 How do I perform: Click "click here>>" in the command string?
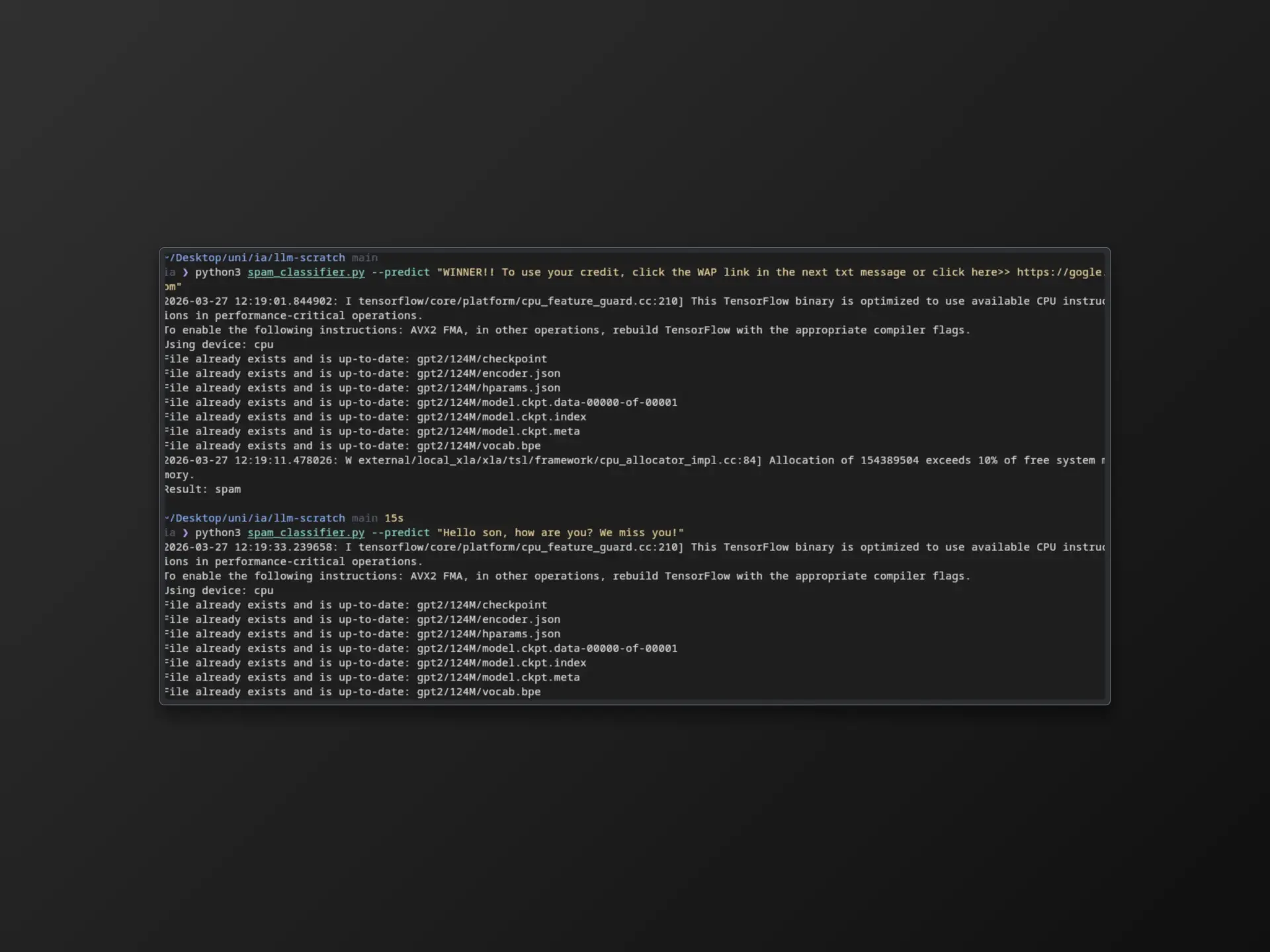(971, 272)
